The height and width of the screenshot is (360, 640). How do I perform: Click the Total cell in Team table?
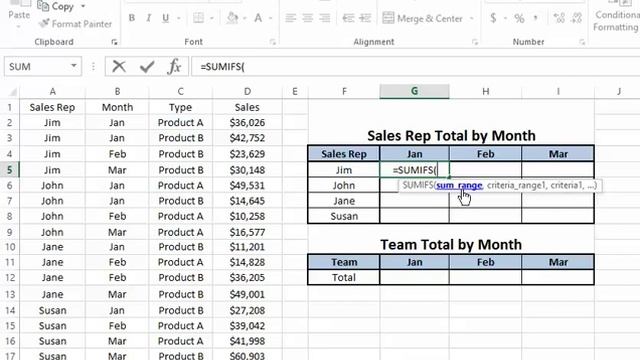(x=344, y=278)
